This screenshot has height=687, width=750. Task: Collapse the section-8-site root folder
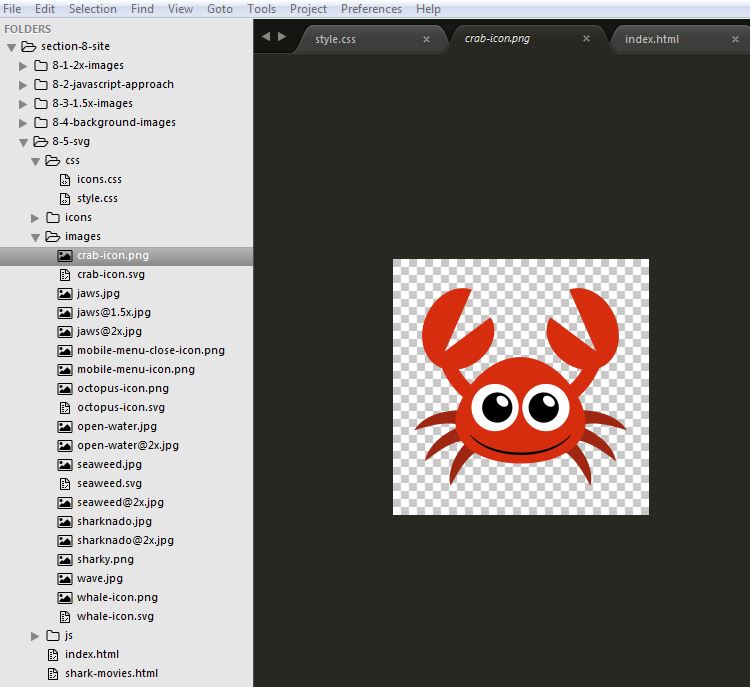[x=11, y=47]
